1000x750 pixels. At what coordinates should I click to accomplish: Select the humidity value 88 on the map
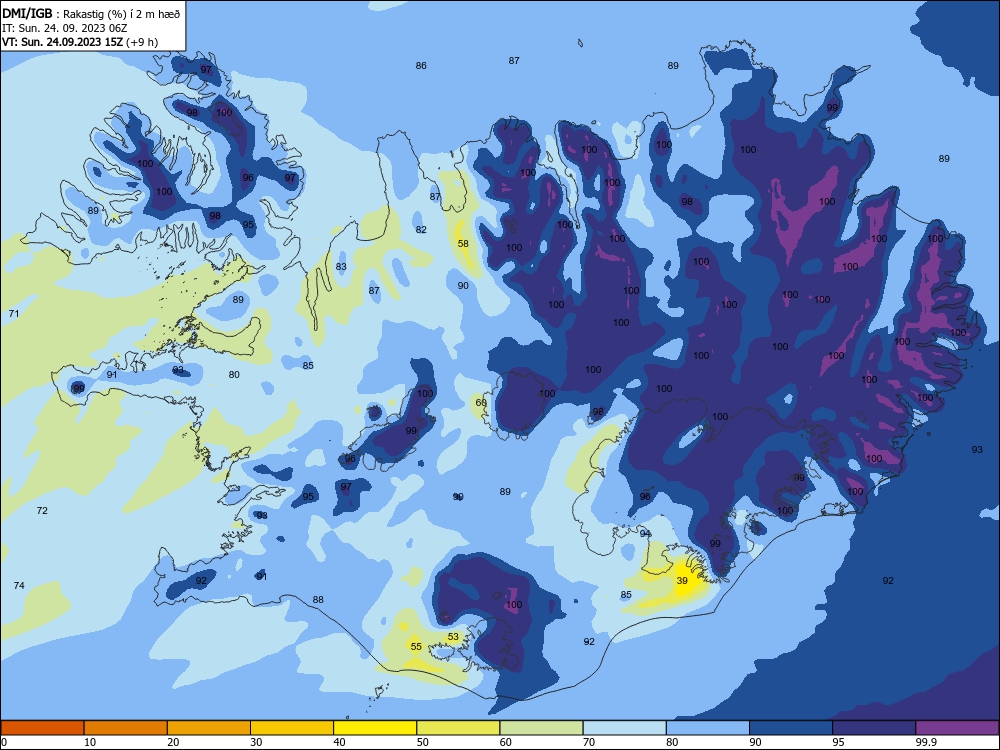click(318, 599)
